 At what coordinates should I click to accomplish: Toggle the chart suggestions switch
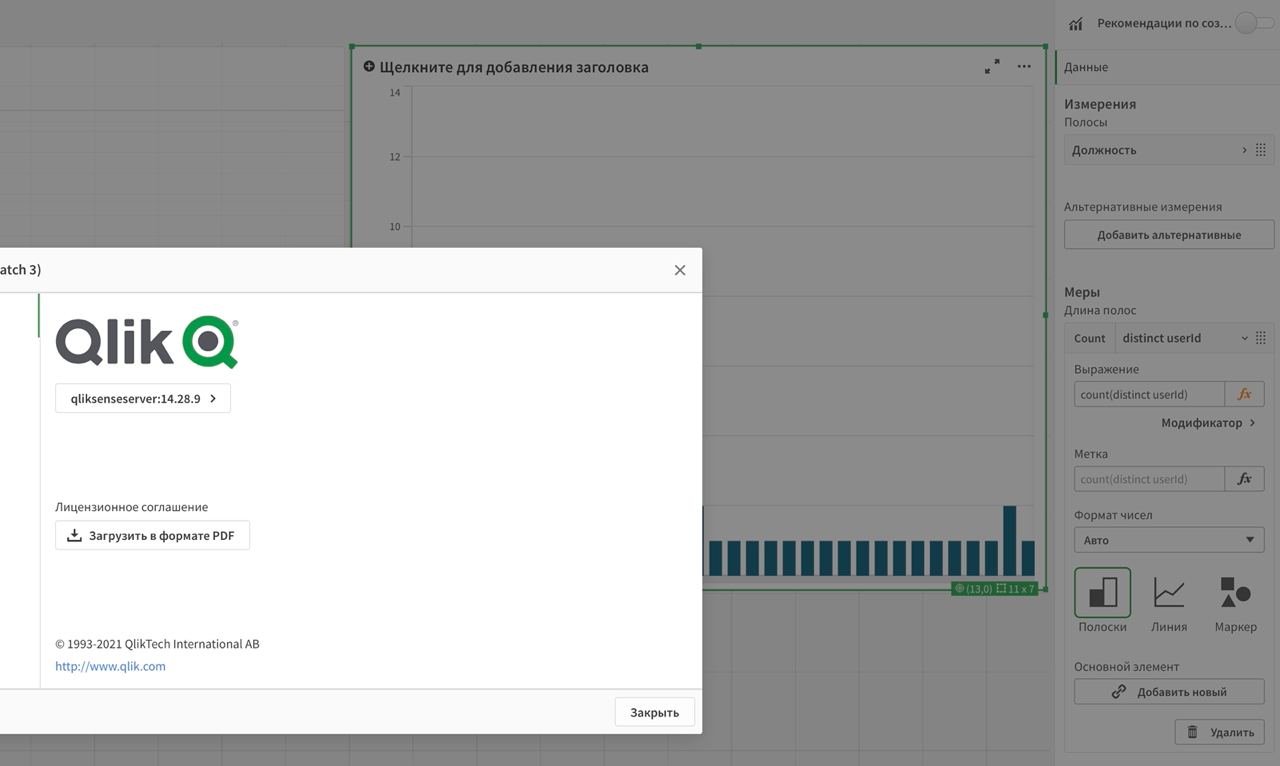[x=1254, y=23]
